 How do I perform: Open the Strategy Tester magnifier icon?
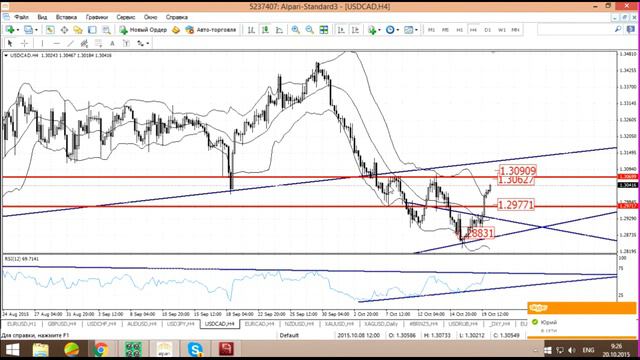click(106, 30)
